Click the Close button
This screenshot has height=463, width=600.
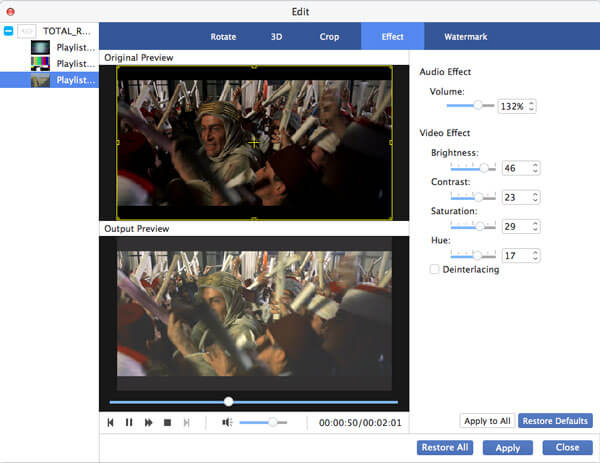(x=567, y=447)
